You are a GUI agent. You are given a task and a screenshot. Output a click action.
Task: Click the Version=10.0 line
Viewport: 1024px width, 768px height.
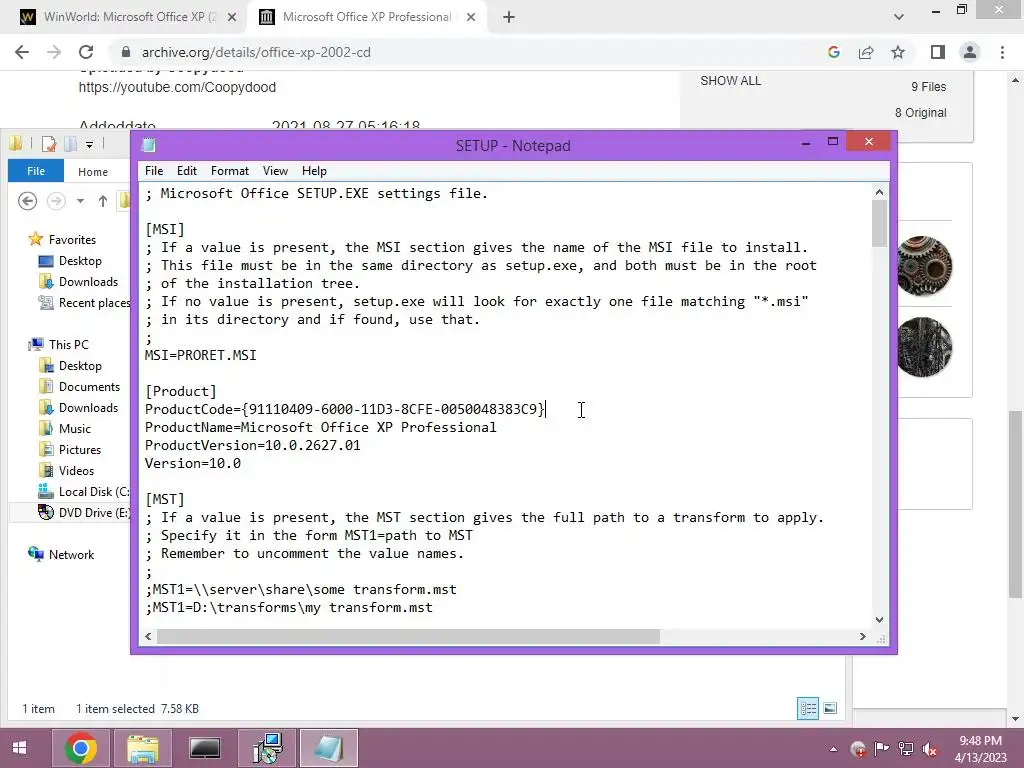click(x=193, y=463)
